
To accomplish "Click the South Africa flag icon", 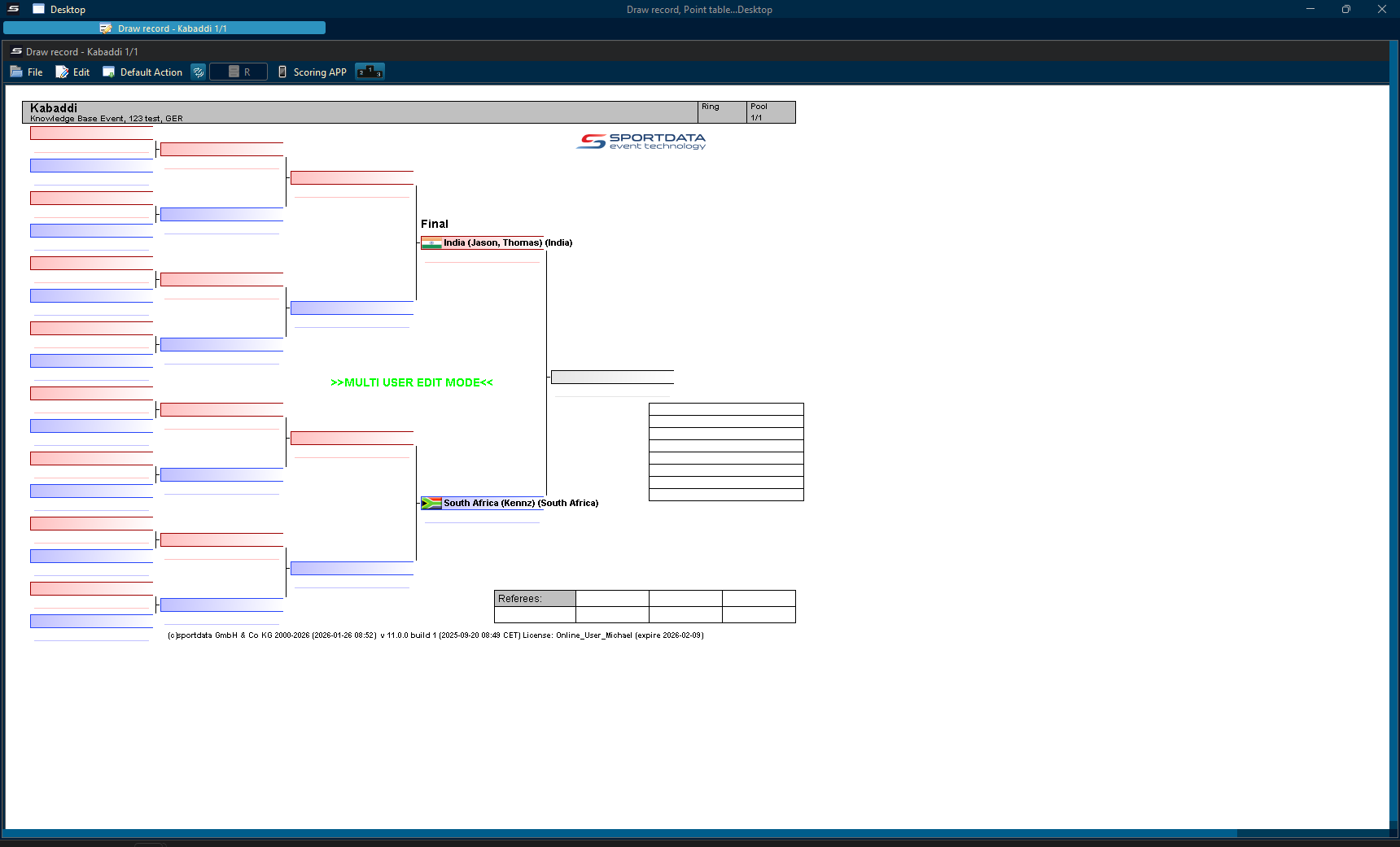I will tap(431, 504).
